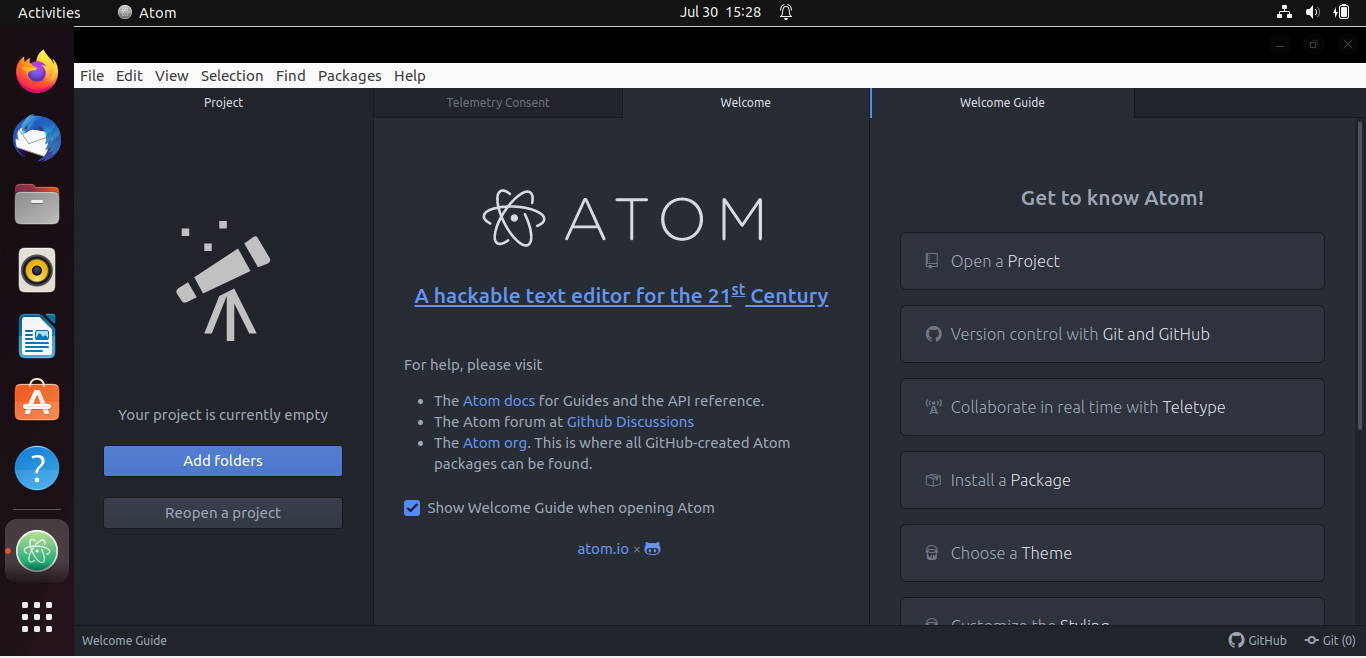This screenshot has width=1366, height=658.
Task: Open the Atom docs link
Action: coord(499,401)
